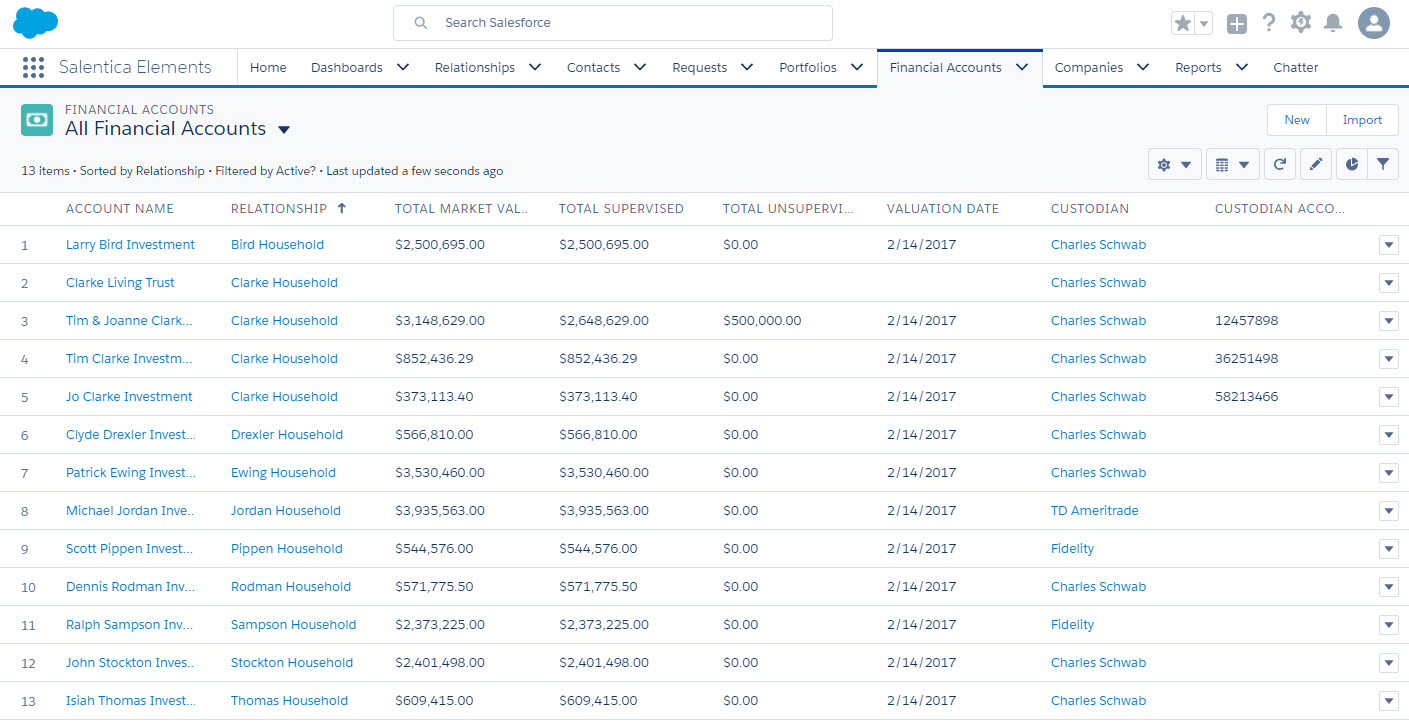1409x723 pixels.
Task: Refresh the list view
Action: click(1280, 164)
